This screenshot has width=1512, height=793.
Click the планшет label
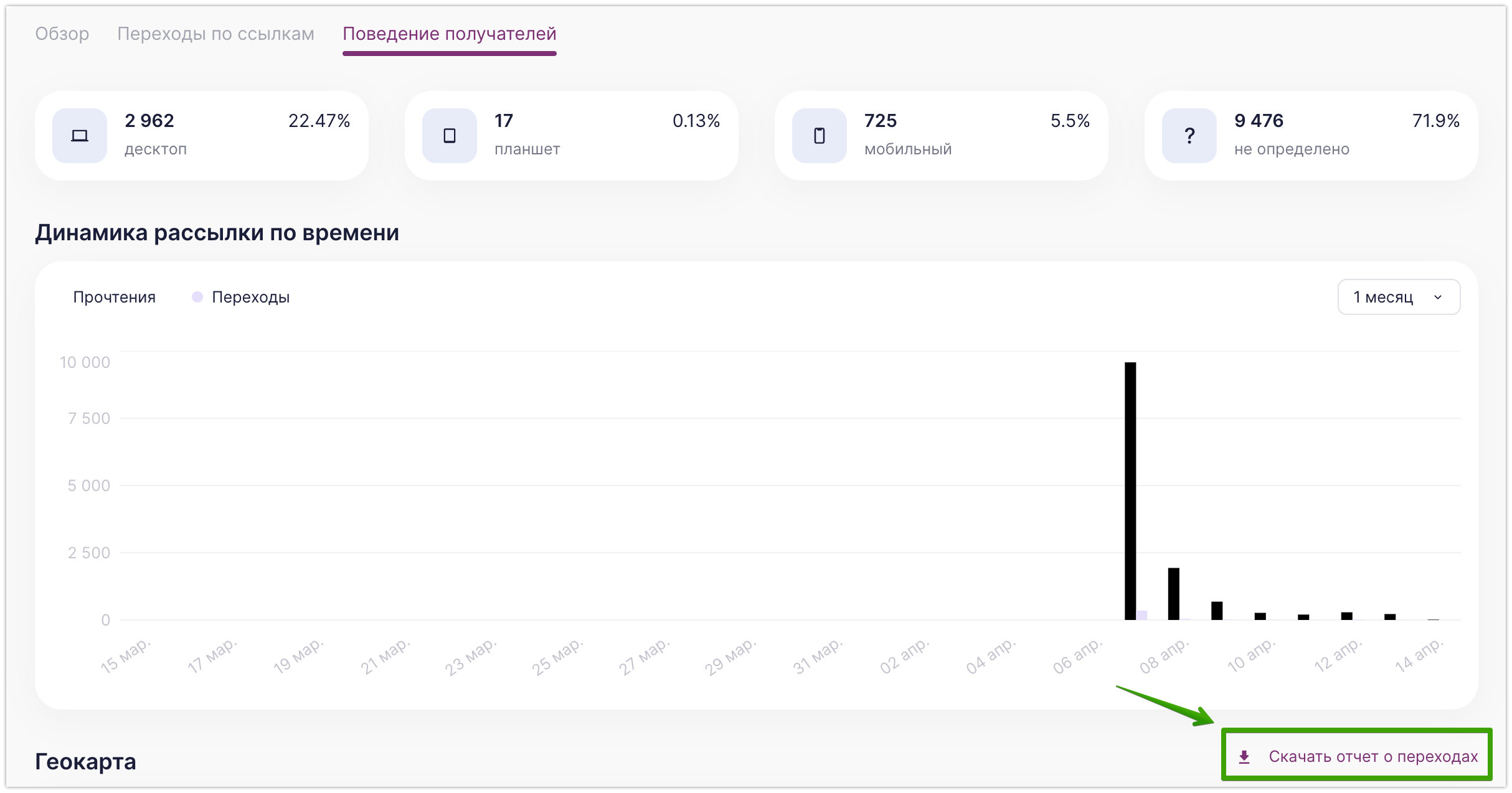(x=527, y=149)
